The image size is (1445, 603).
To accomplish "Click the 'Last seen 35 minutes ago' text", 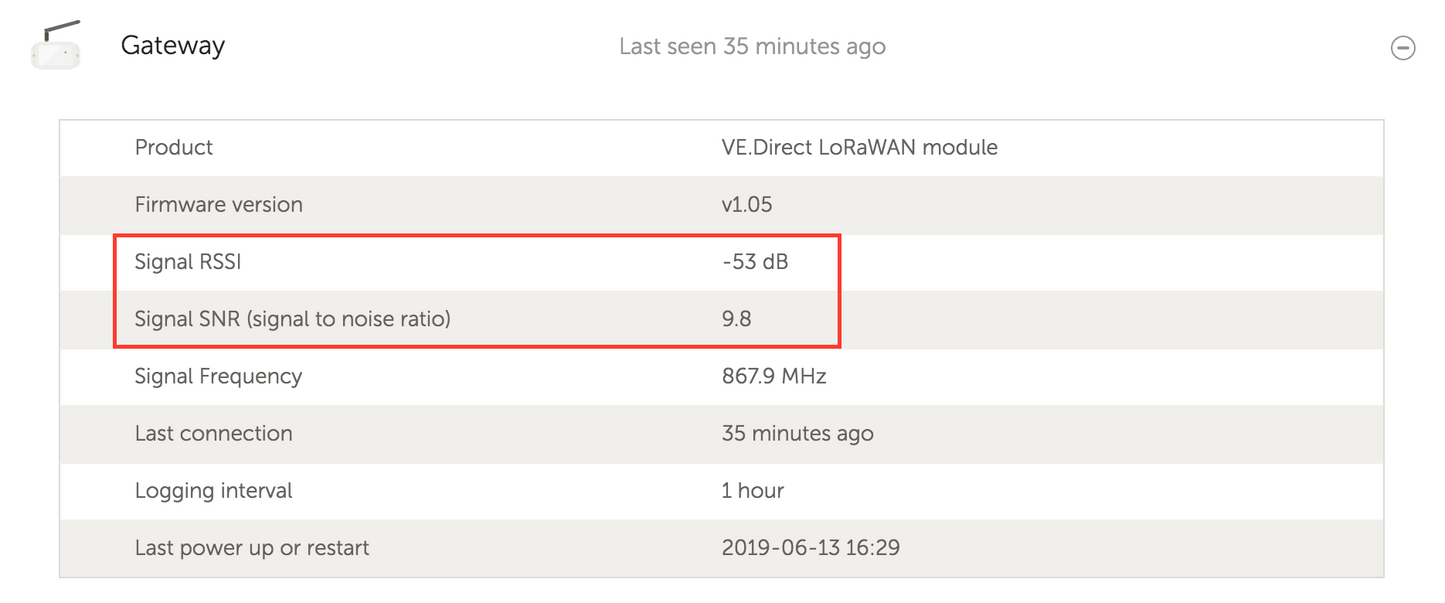I will [753, 46].
